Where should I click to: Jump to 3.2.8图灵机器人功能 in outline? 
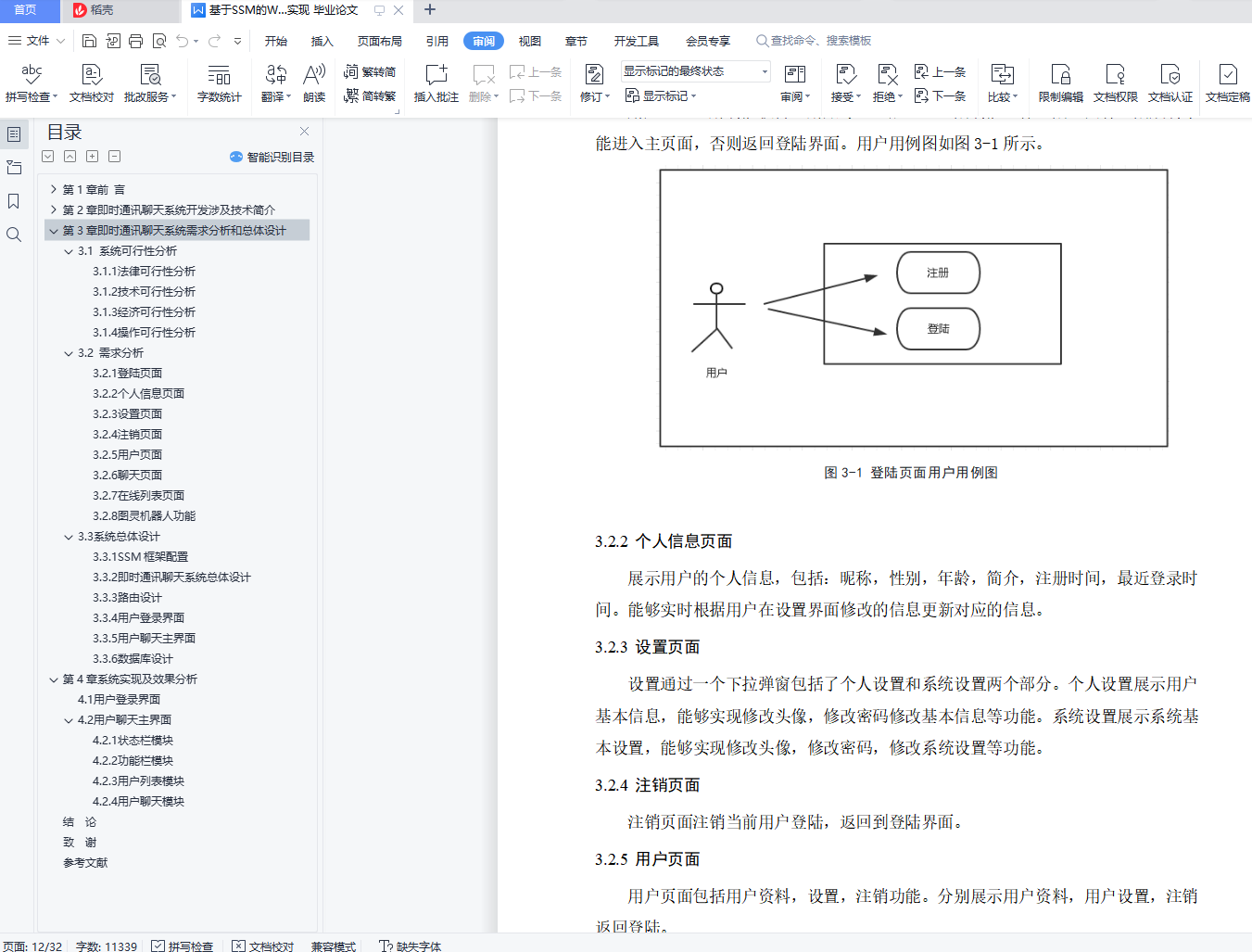pyautogui.click(x=145, y=516)
